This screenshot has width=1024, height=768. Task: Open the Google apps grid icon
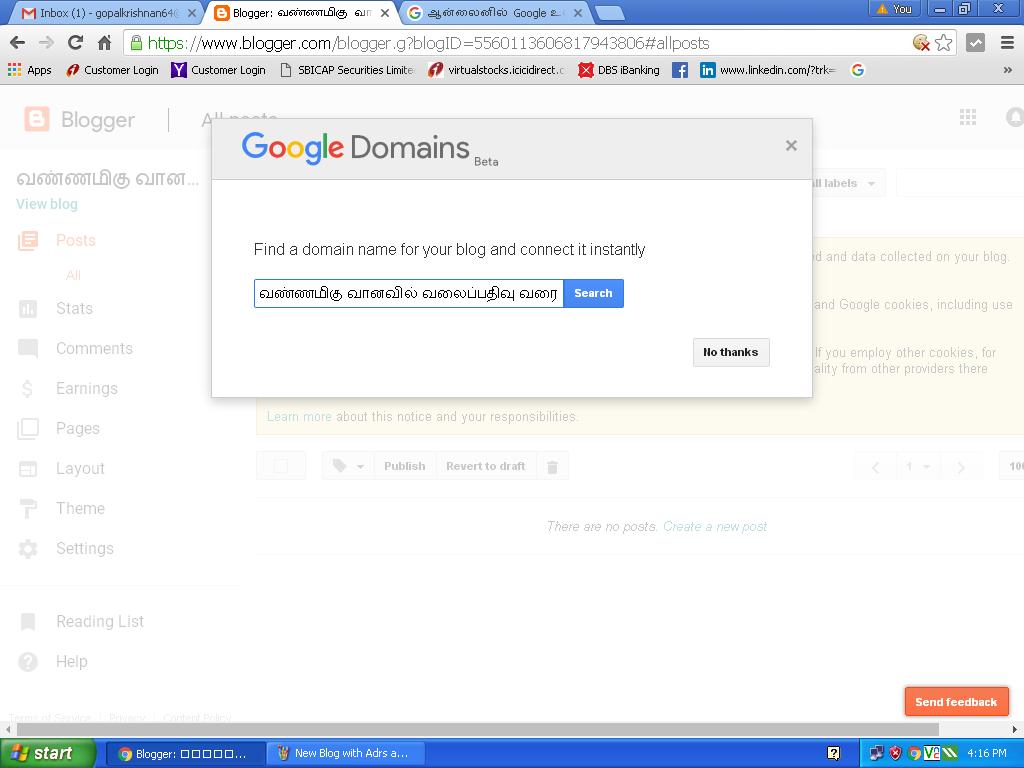[968, 118]
